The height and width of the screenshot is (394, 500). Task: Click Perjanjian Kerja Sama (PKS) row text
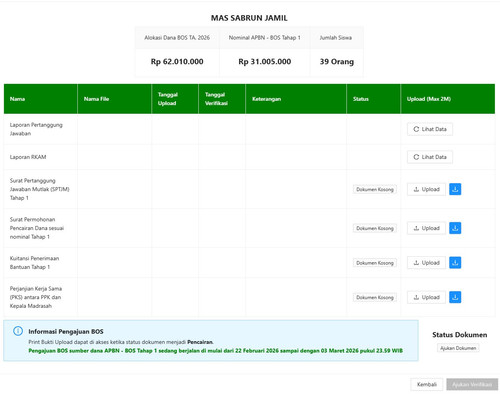point(36,297)
